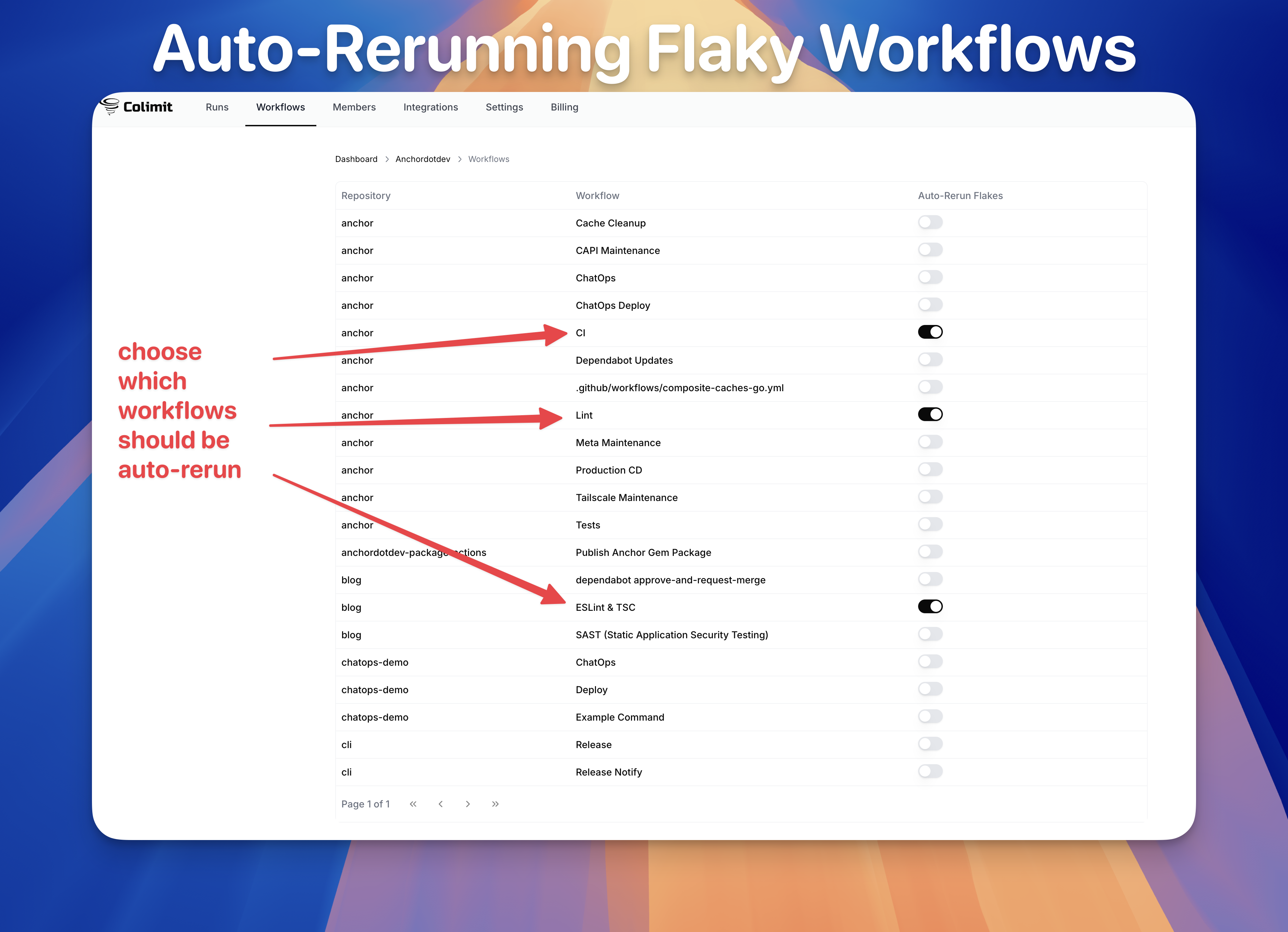Enable auto-rerun for Tailscale Maintenance
The width and height of the screenshot is (1288, 932).
pyautogui.click(x=930, y=497)
